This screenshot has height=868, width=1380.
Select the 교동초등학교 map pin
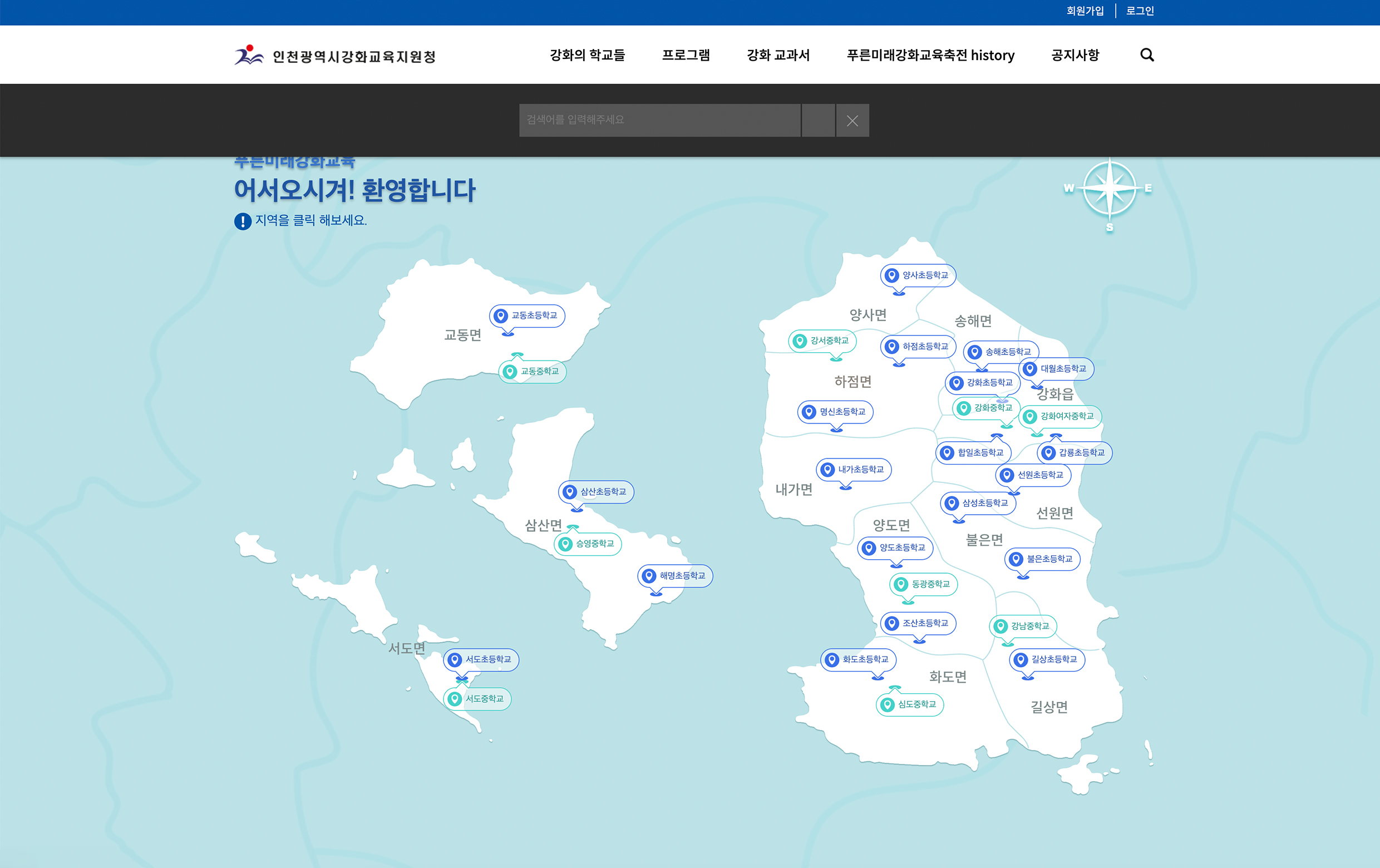528,315
